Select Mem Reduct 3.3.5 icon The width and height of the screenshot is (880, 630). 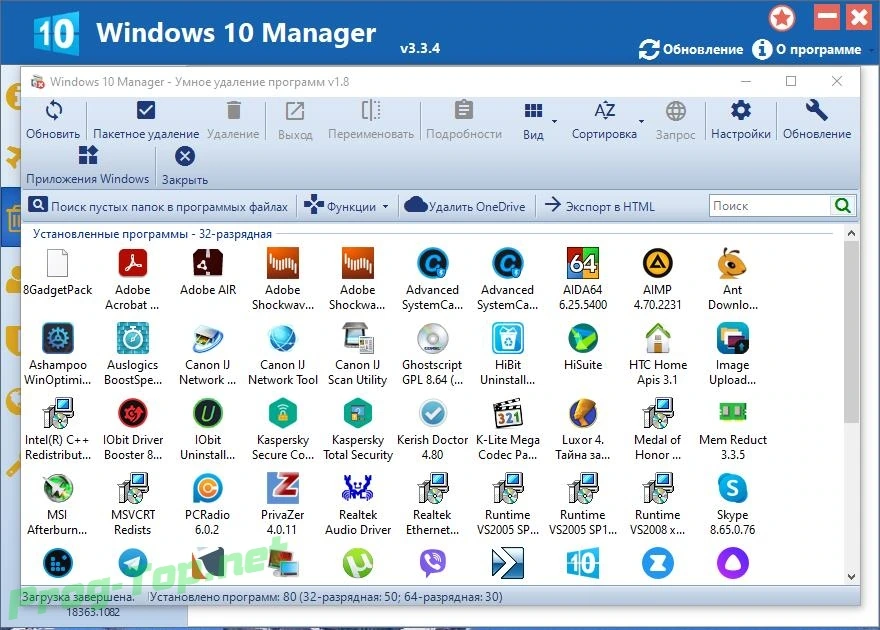pyautogui.click(x=732, y=412)
